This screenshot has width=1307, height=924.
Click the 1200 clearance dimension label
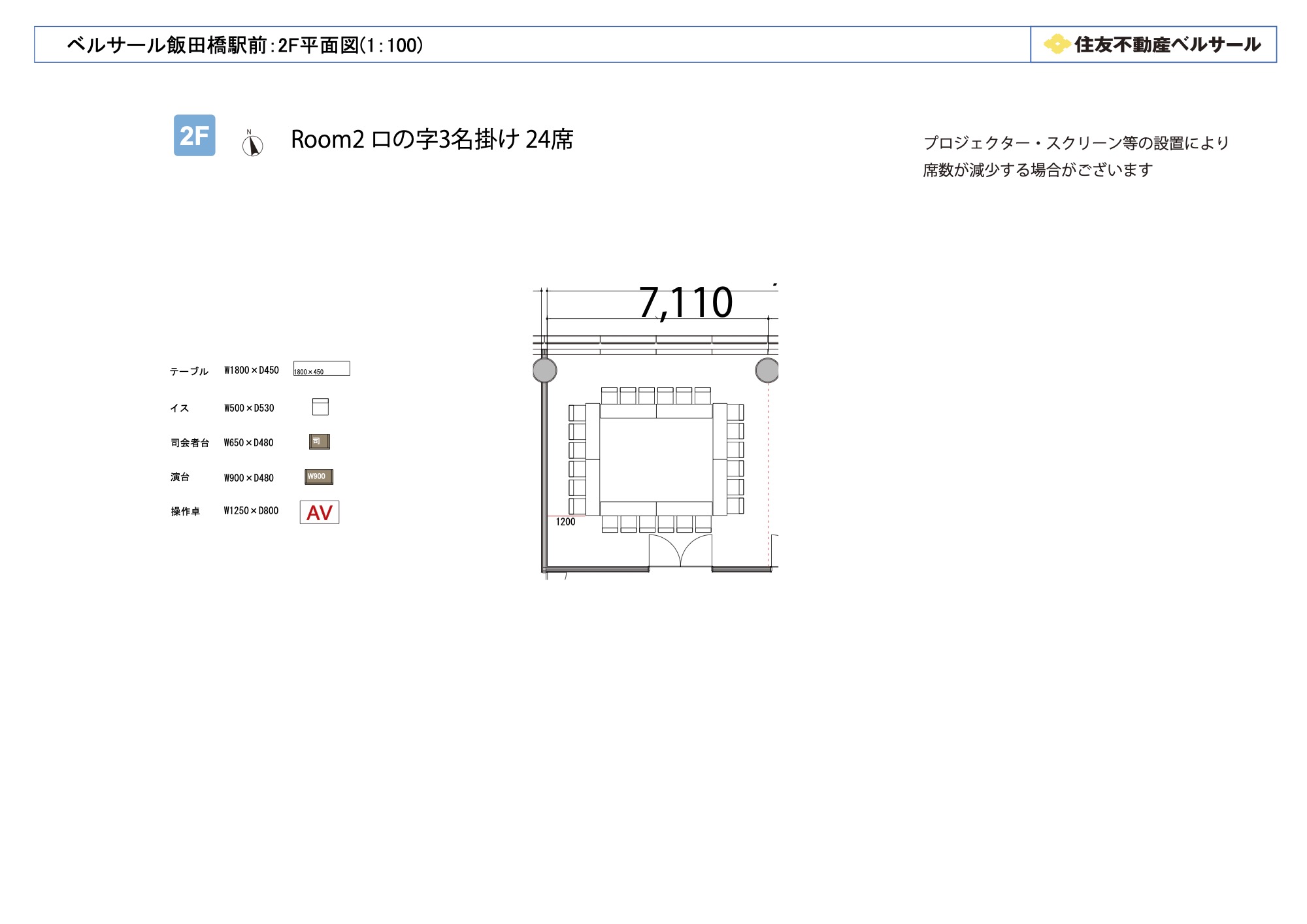tap(565, 521)
